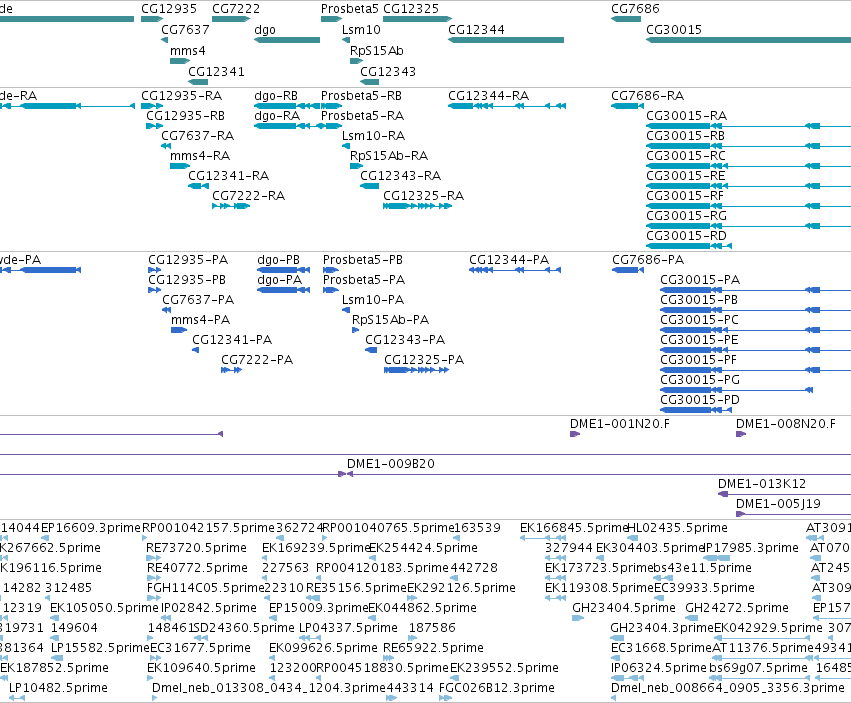Click the CG12344-RA transcript label

488,96
